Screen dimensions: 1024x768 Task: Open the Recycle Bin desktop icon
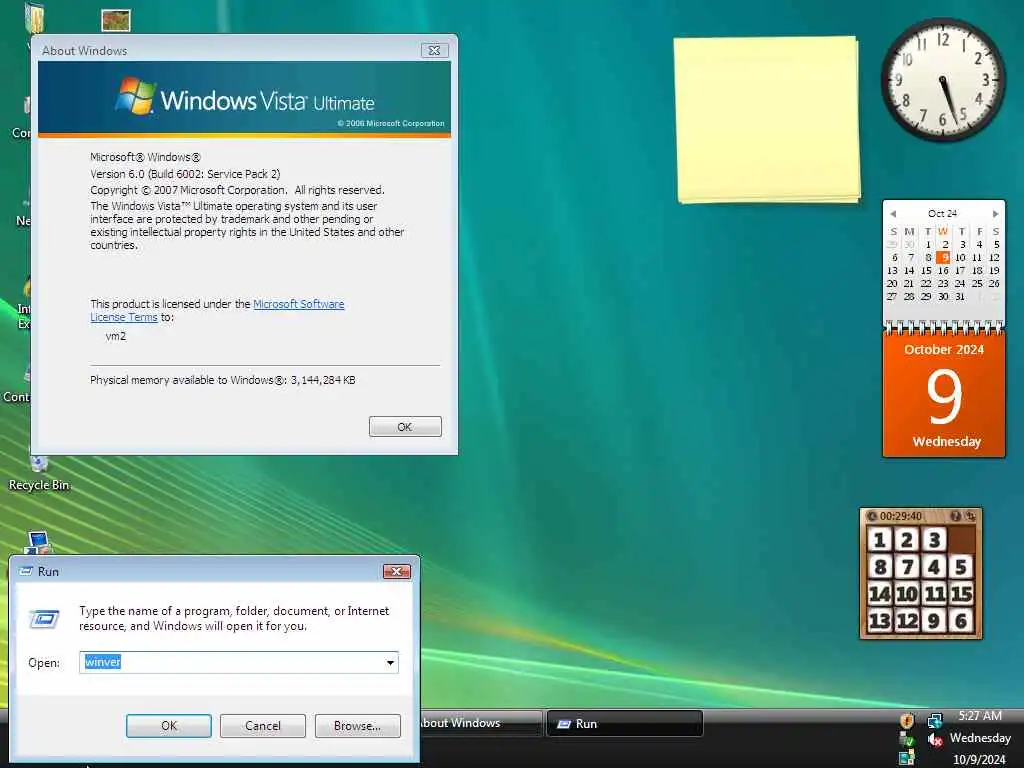coord(39,472)
